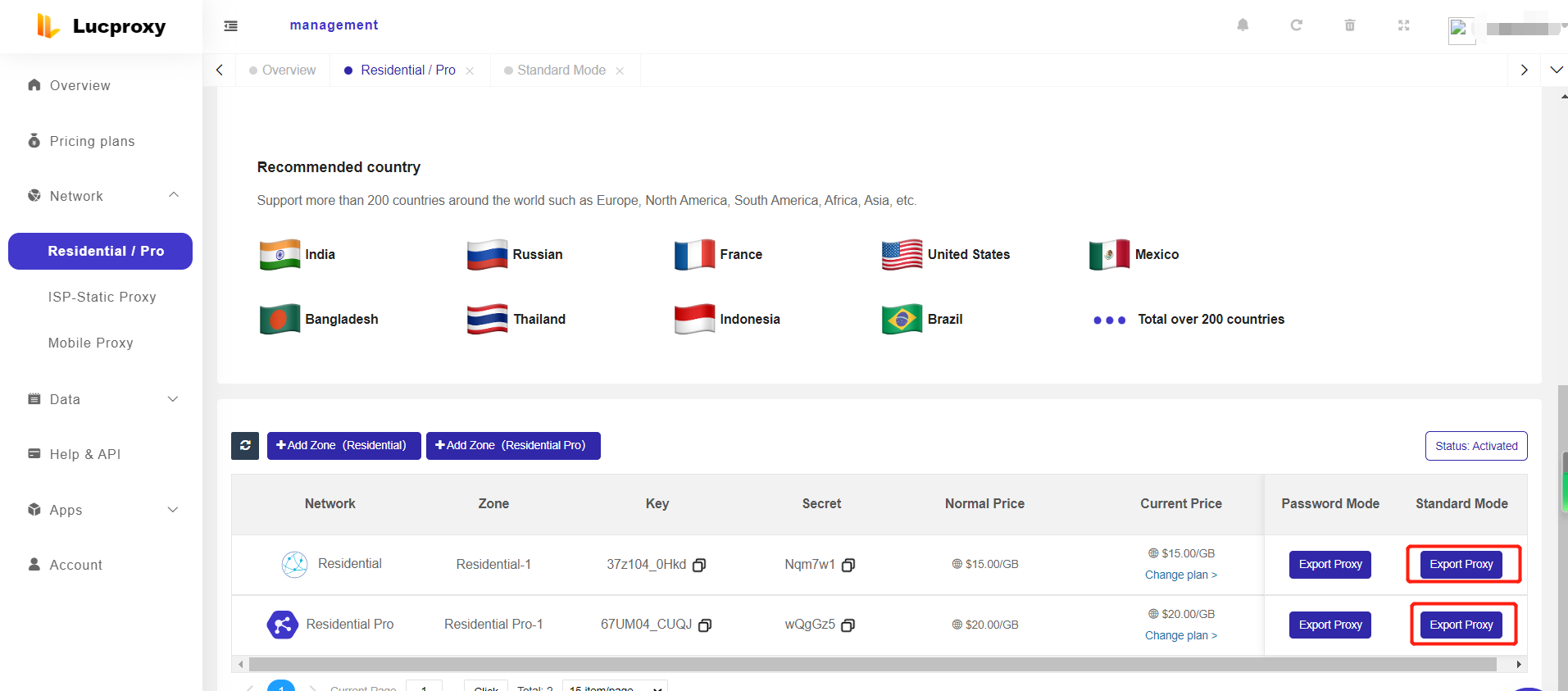This screenshot has height=691, width=1568.
Task: Copy the secret wQgGz5
Action: (848, 625)
